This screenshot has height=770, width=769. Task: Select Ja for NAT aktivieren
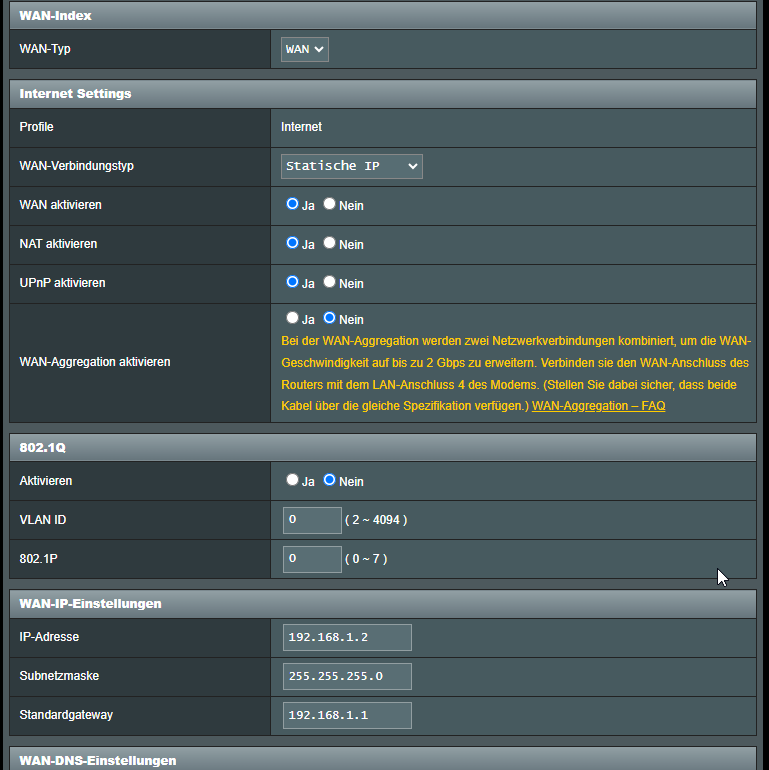pyautogui.click(x=292, y=243)
